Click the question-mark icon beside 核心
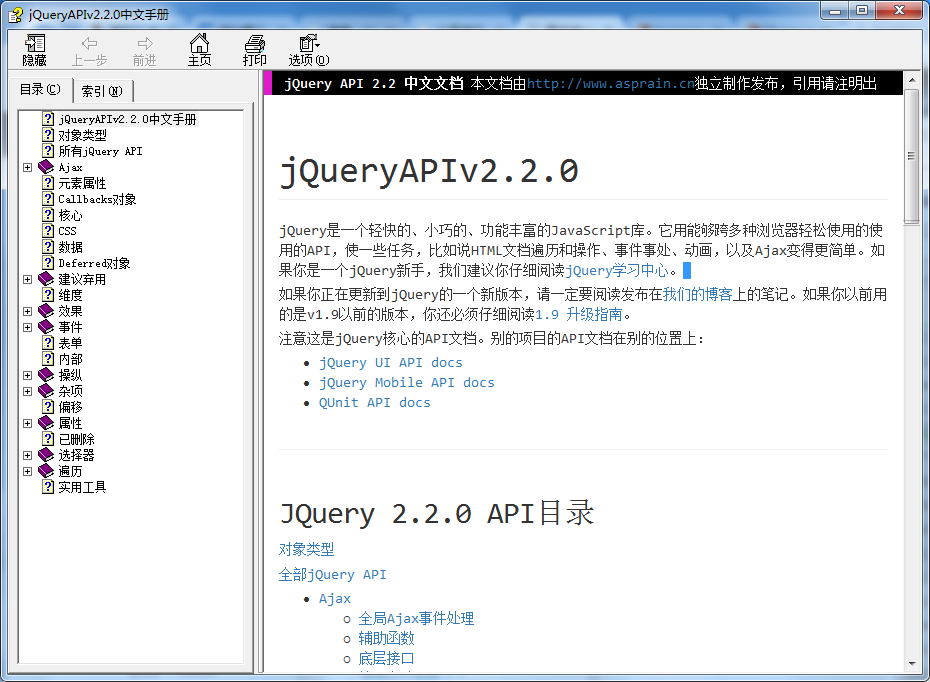 tap(46, 214)
